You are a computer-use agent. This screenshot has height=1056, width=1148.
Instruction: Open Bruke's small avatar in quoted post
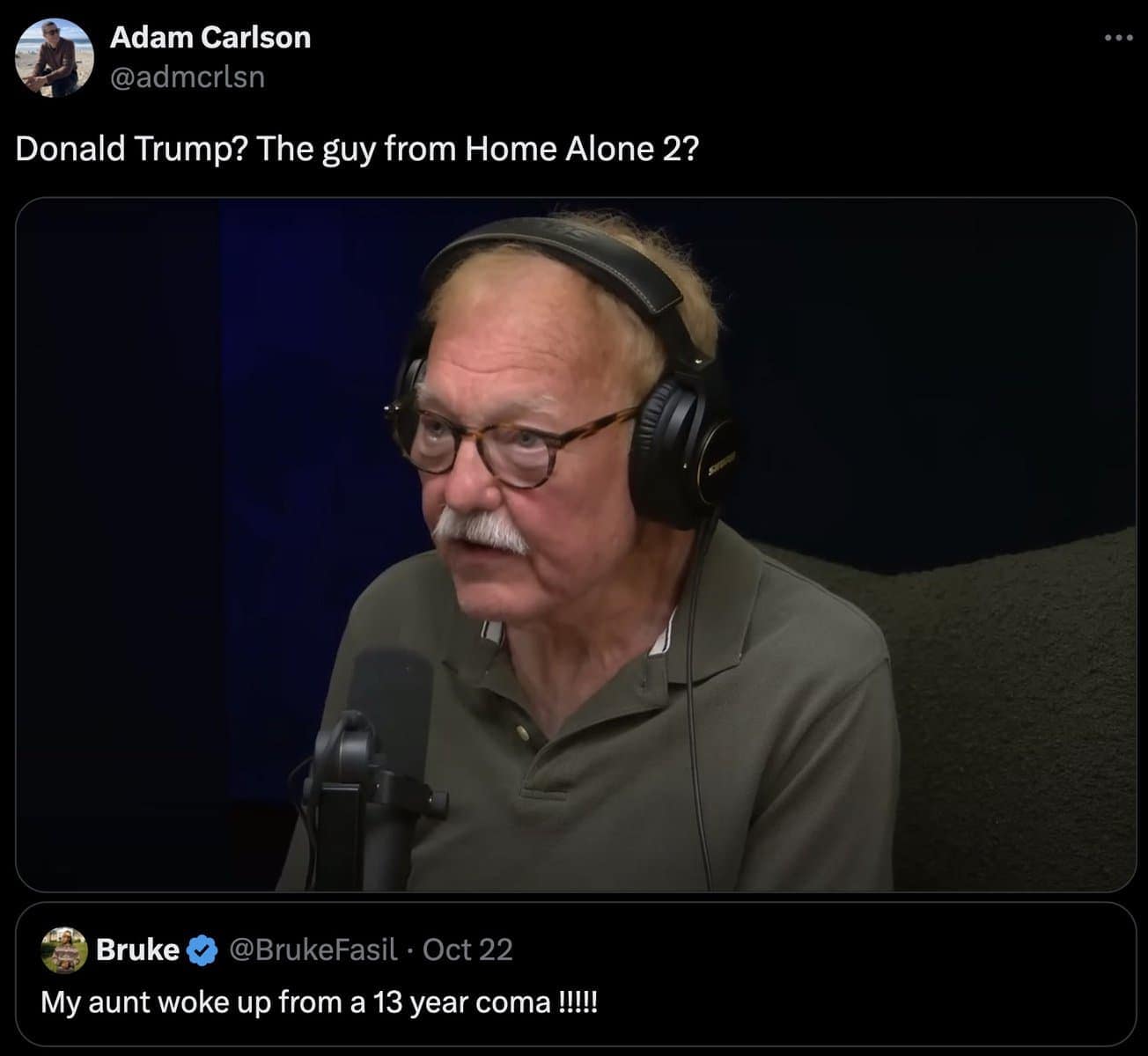[x=64, y=950]
